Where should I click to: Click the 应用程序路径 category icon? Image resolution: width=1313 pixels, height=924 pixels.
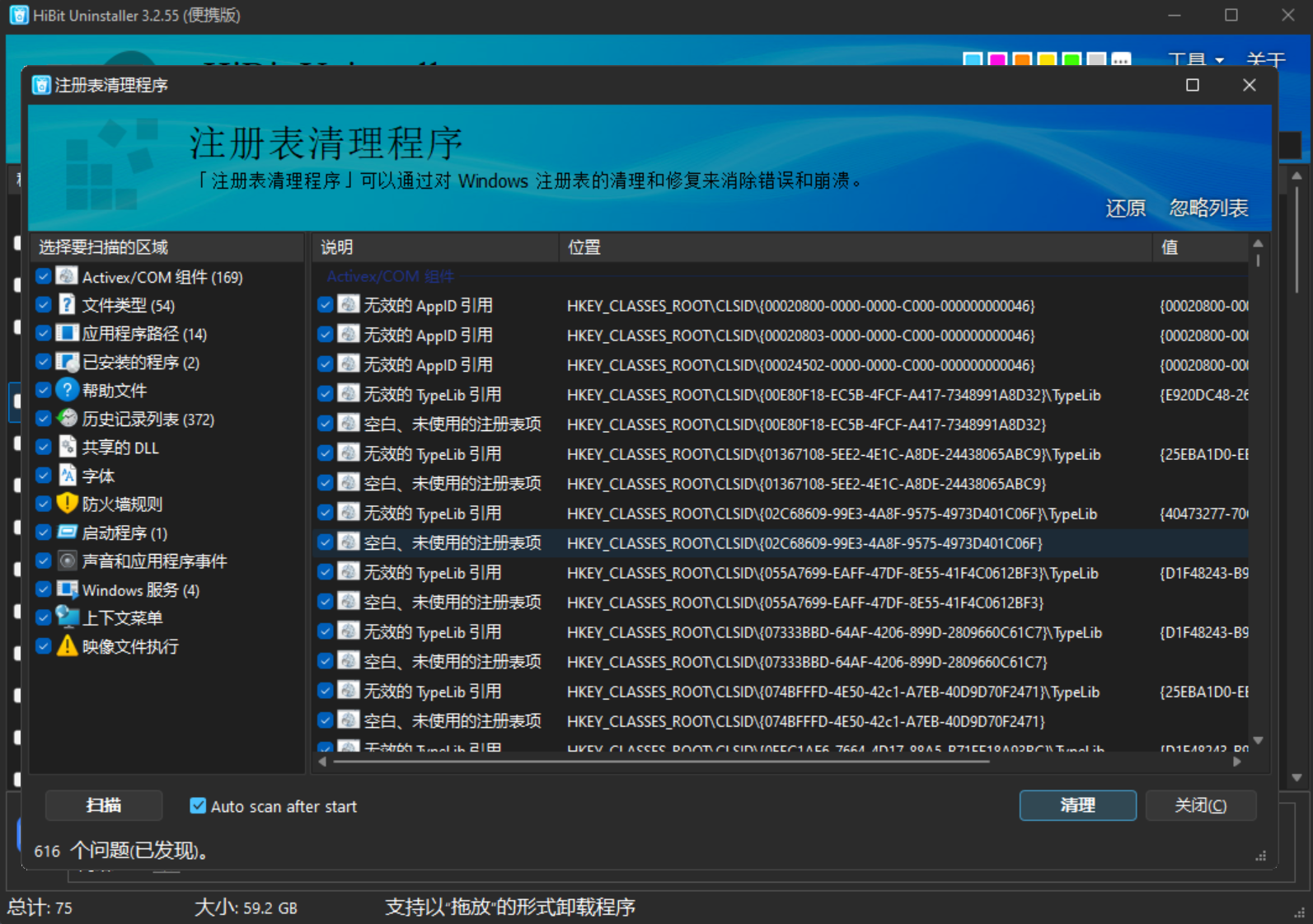[68, 333]
